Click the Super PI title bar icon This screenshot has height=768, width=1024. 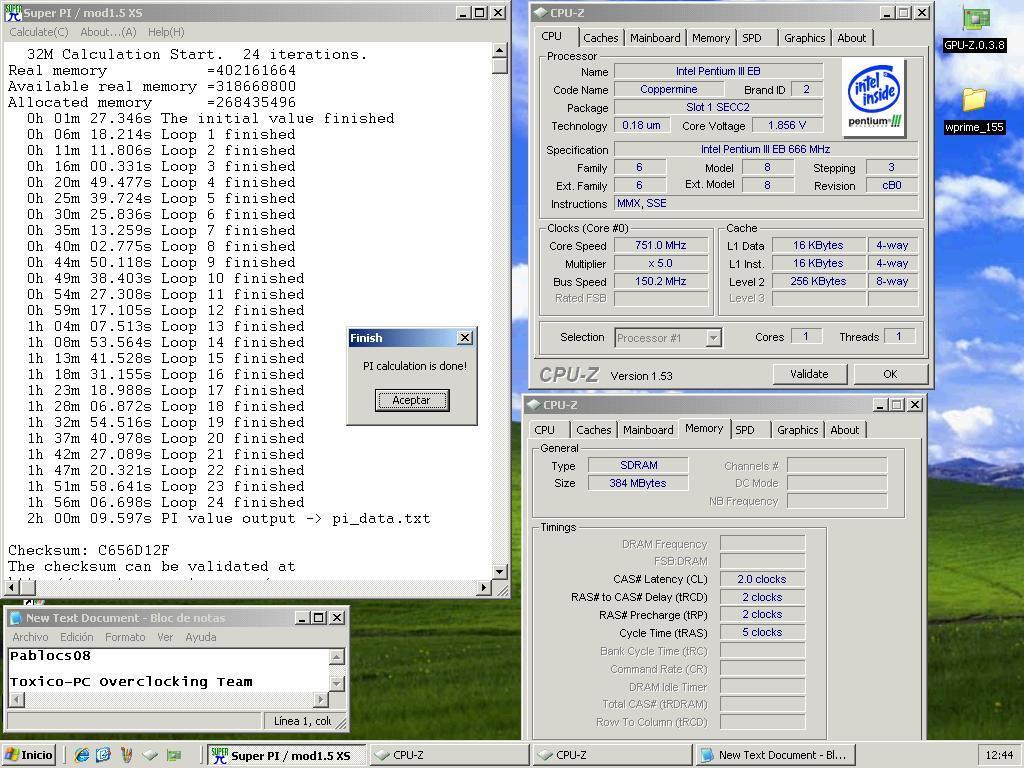click(13, 12)
